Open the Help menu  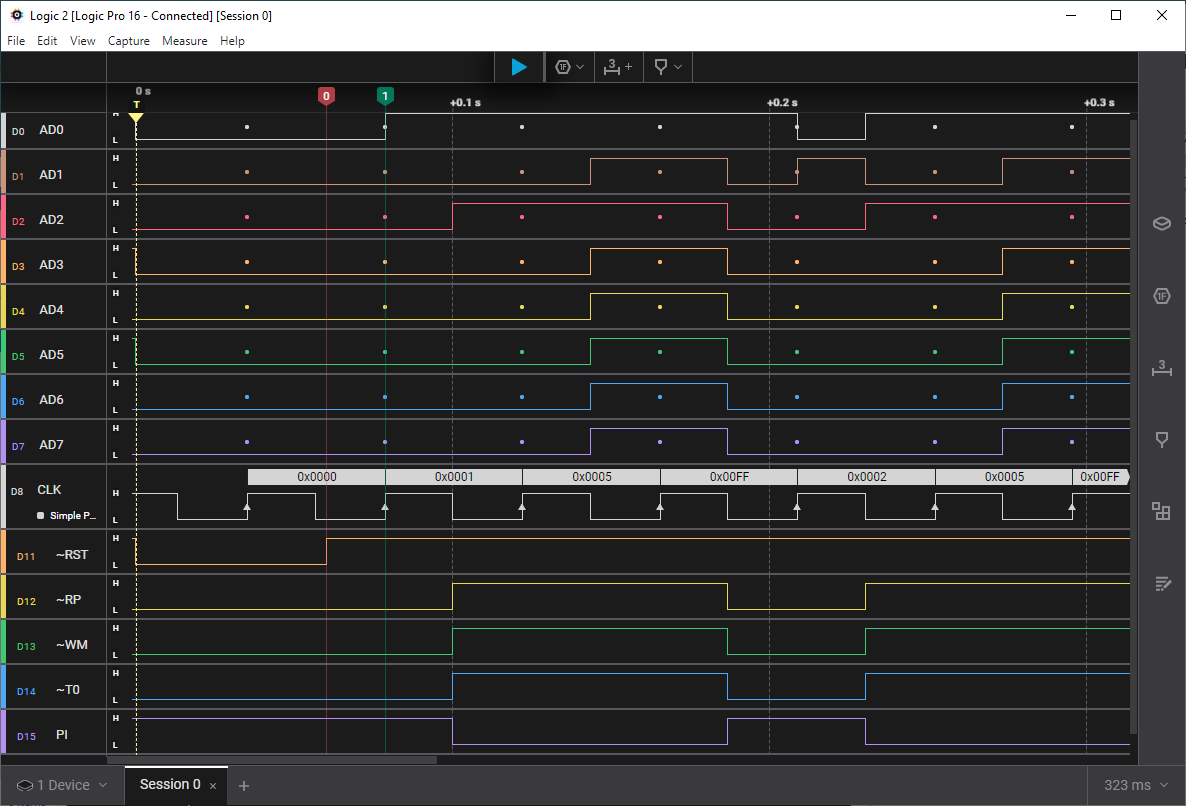pyautogui.click(x=232, y=41)
